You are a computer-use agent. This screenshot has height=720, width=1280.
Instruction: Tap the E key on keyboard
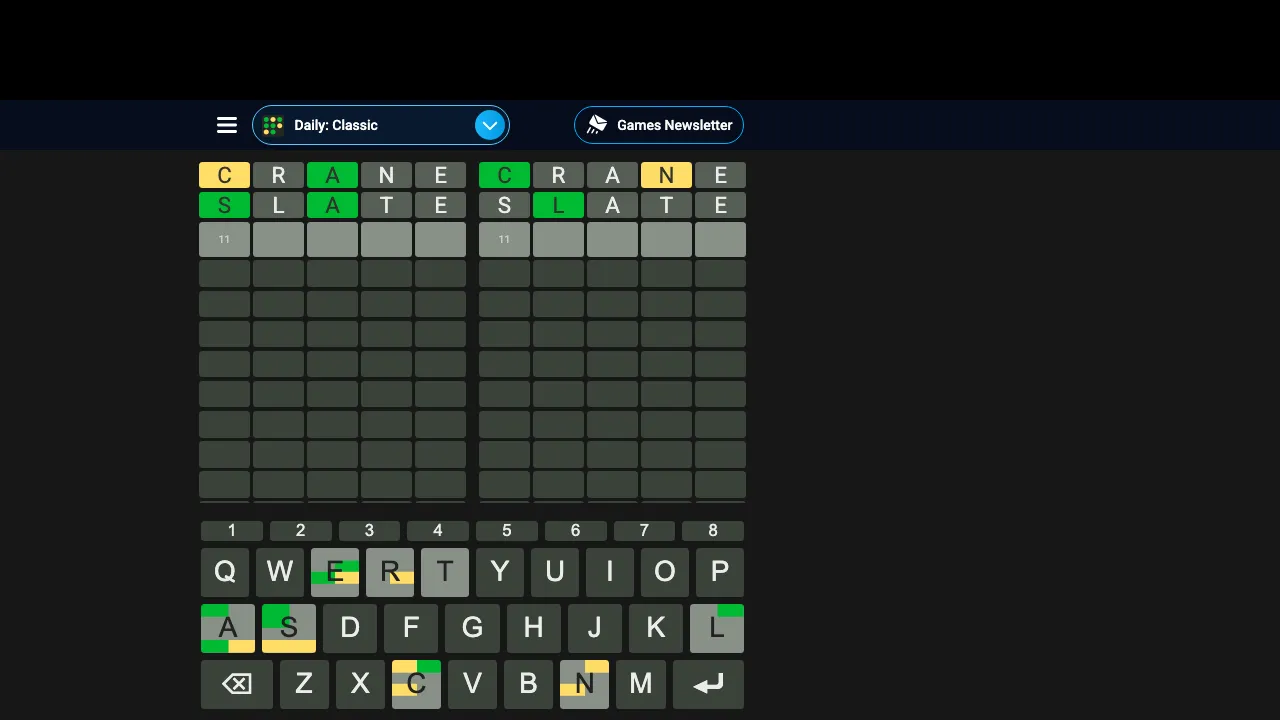335,572
